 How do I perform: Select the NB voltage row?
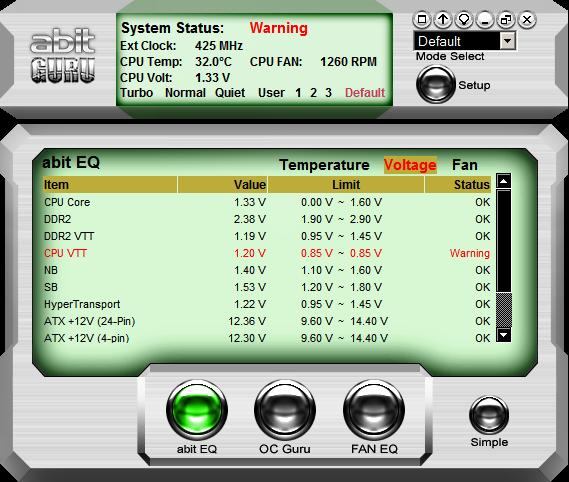[267, 270]
